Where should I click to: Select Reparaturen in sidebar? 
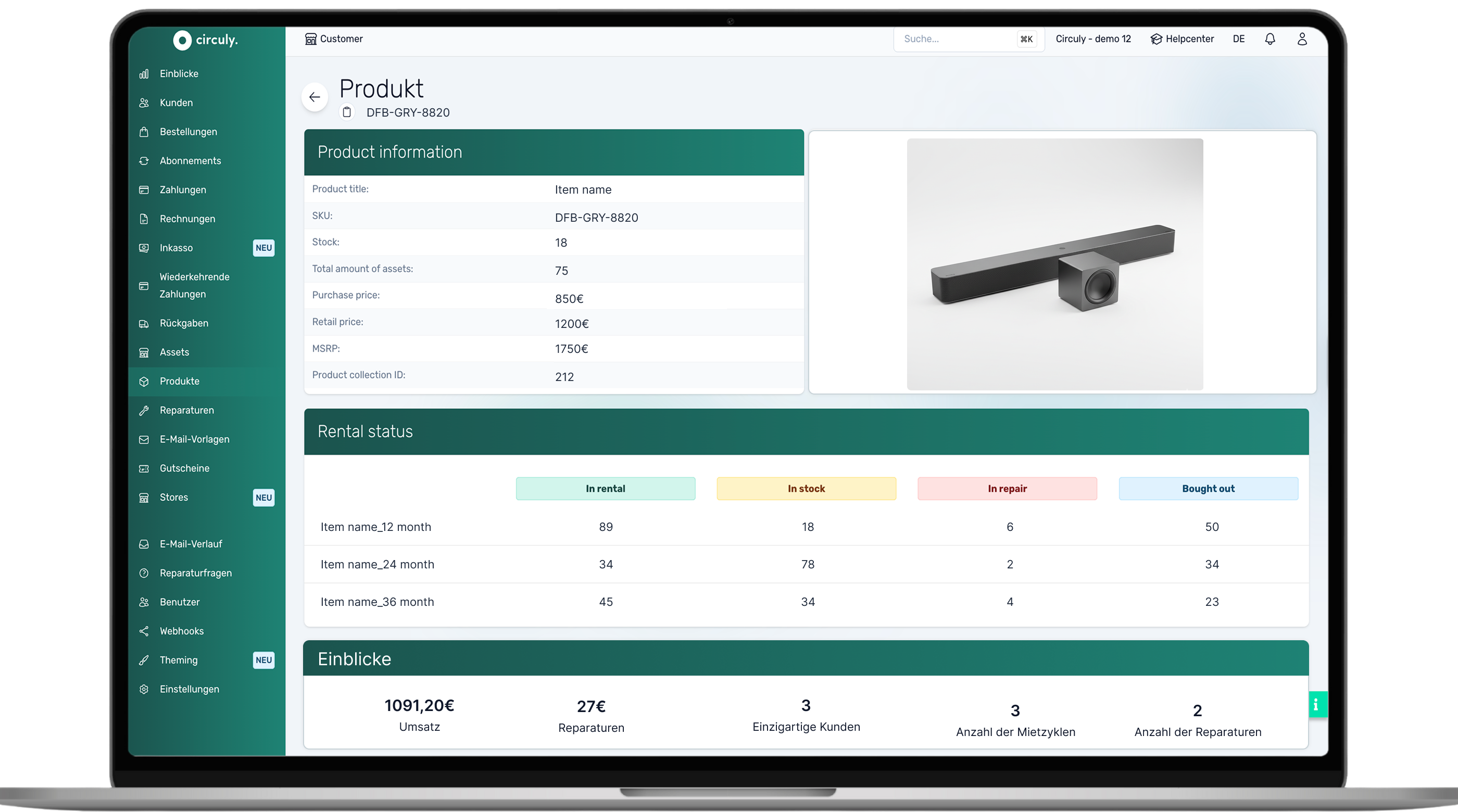tap(187, 410)
